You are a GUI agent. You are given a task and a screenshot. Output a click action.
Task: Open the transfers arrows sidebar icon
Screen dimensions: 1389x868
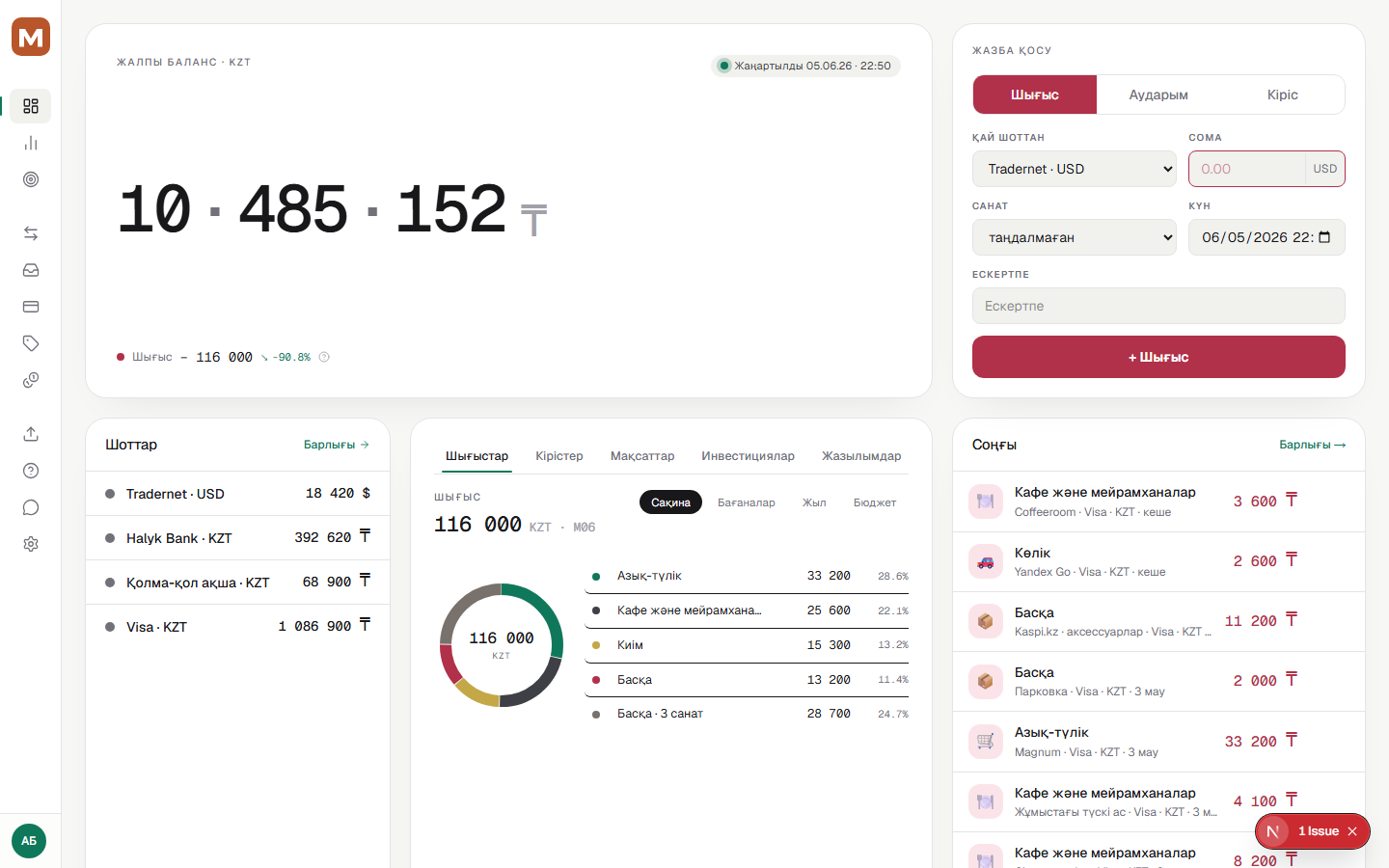pyautogui.click(x=31, y=233)
